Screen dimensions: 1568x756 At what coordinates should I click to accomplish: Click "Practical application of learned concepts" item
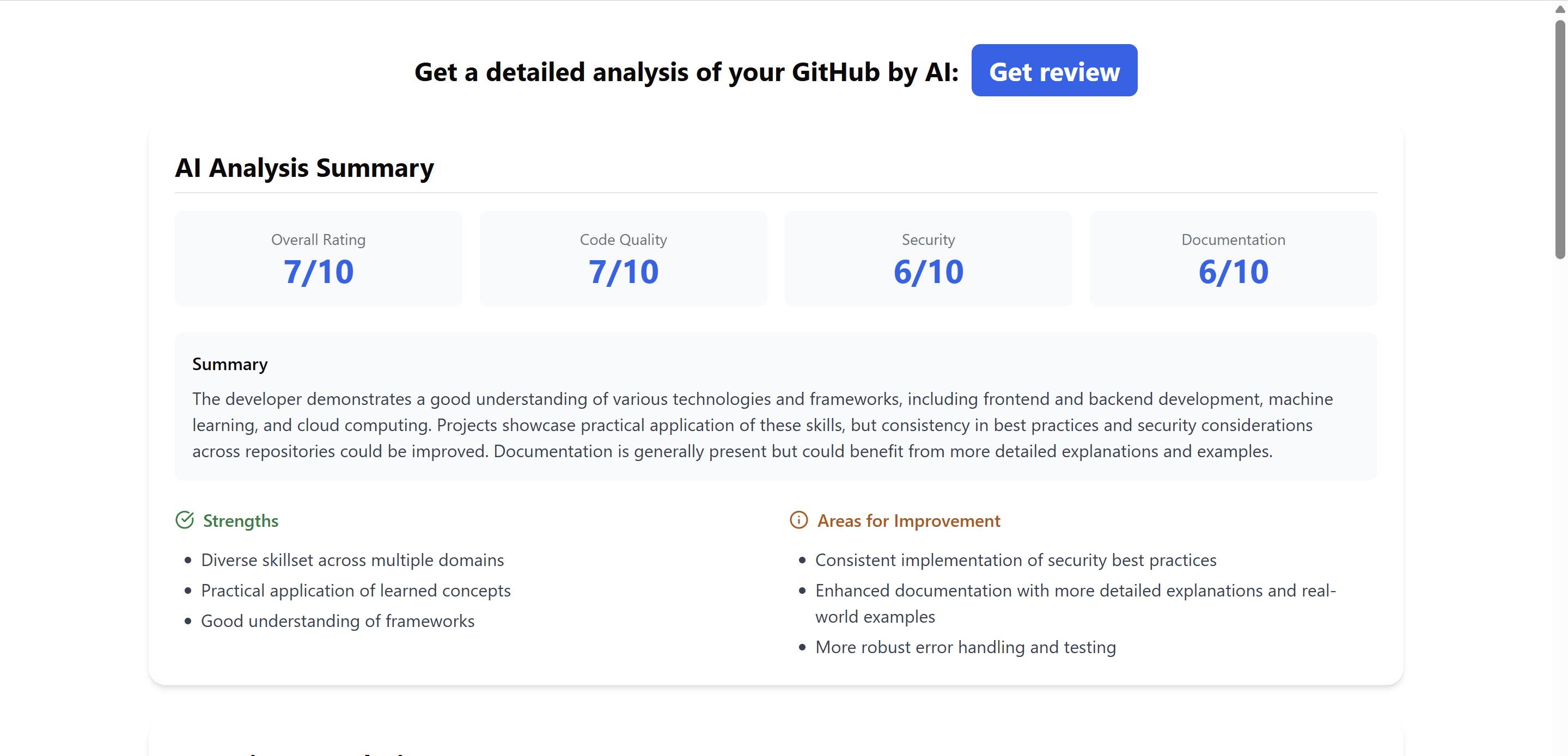point(356,590)
